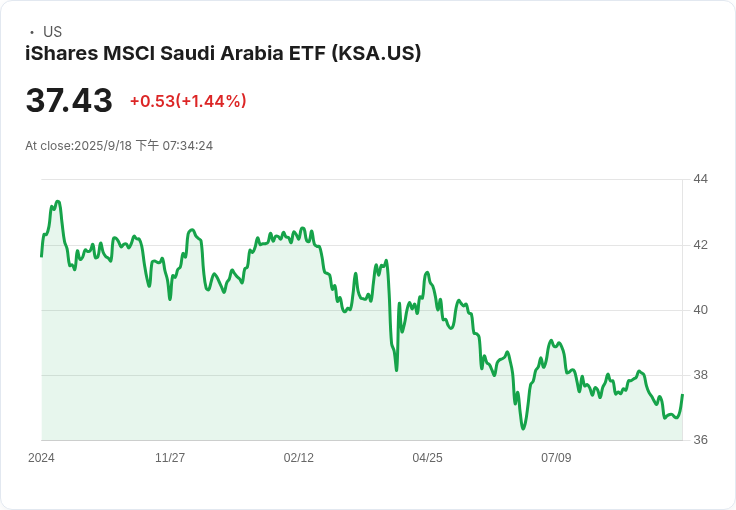This screenshot has width=736, height=510.
Task: Click the chart's lowest trough before 07/09
Action: pos(523,429)
